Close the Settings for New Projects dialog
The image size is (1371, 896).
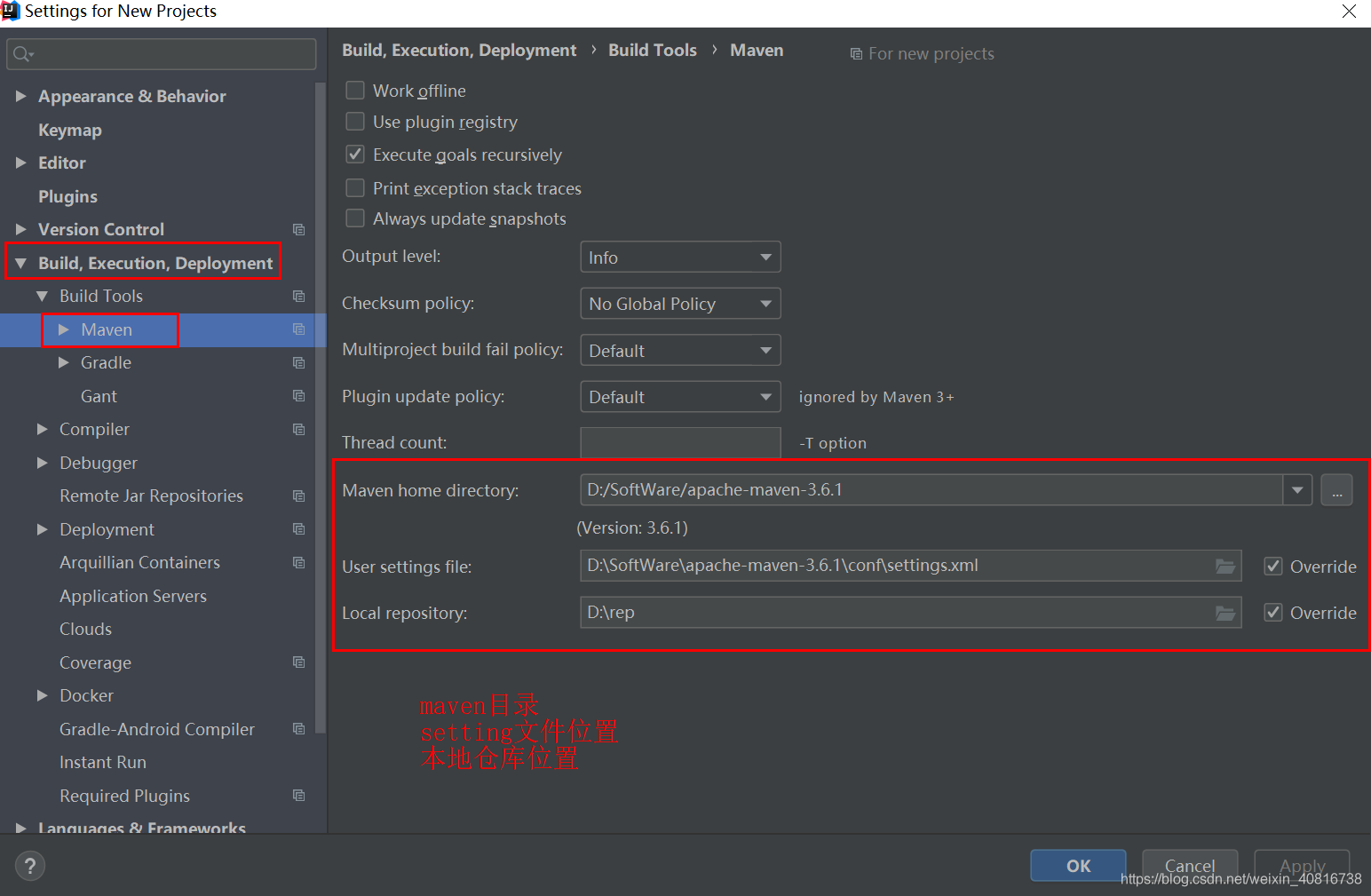click(x=1349, y=12)
